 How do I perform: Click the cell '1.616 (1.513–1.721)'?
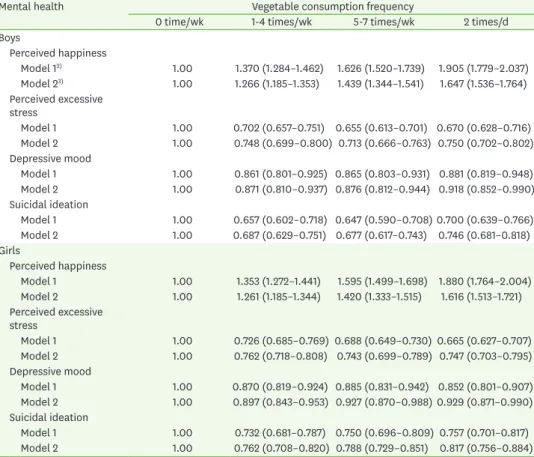point(481,297)
